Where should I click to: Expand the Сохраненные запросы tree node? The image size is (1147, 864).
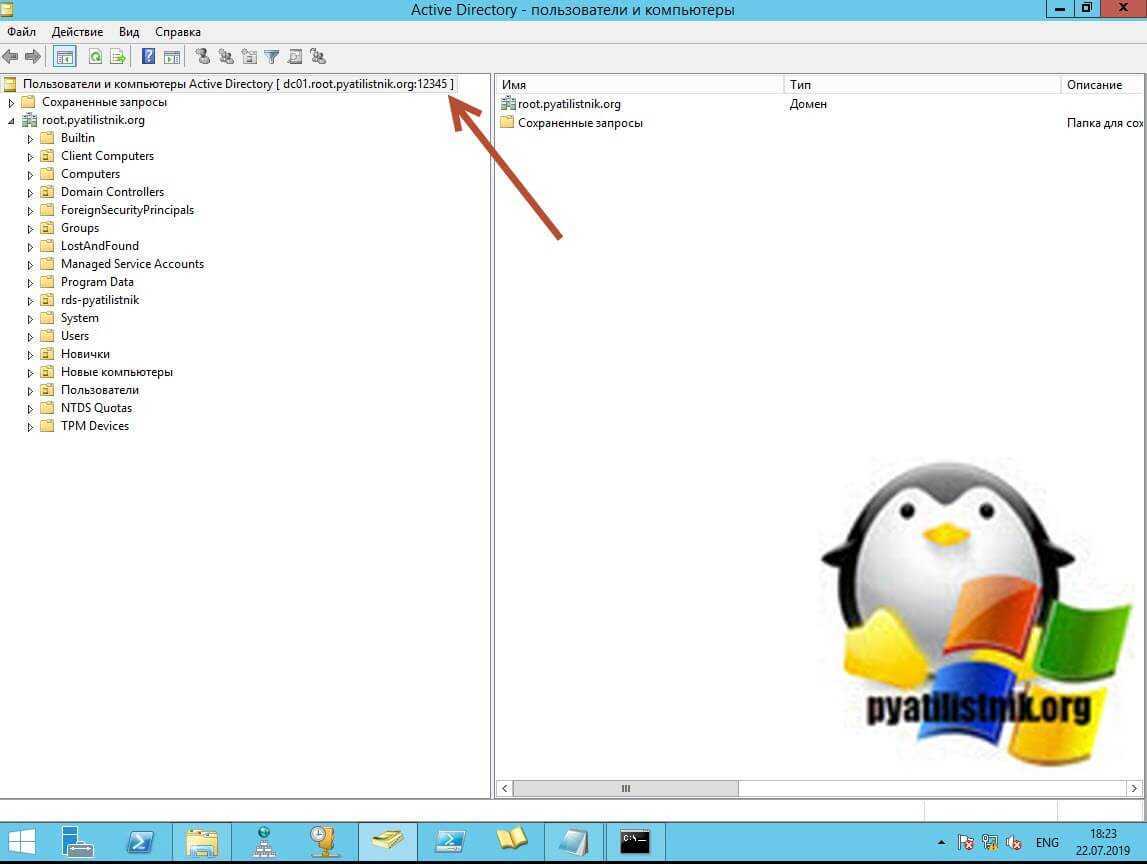coord(11,103)
